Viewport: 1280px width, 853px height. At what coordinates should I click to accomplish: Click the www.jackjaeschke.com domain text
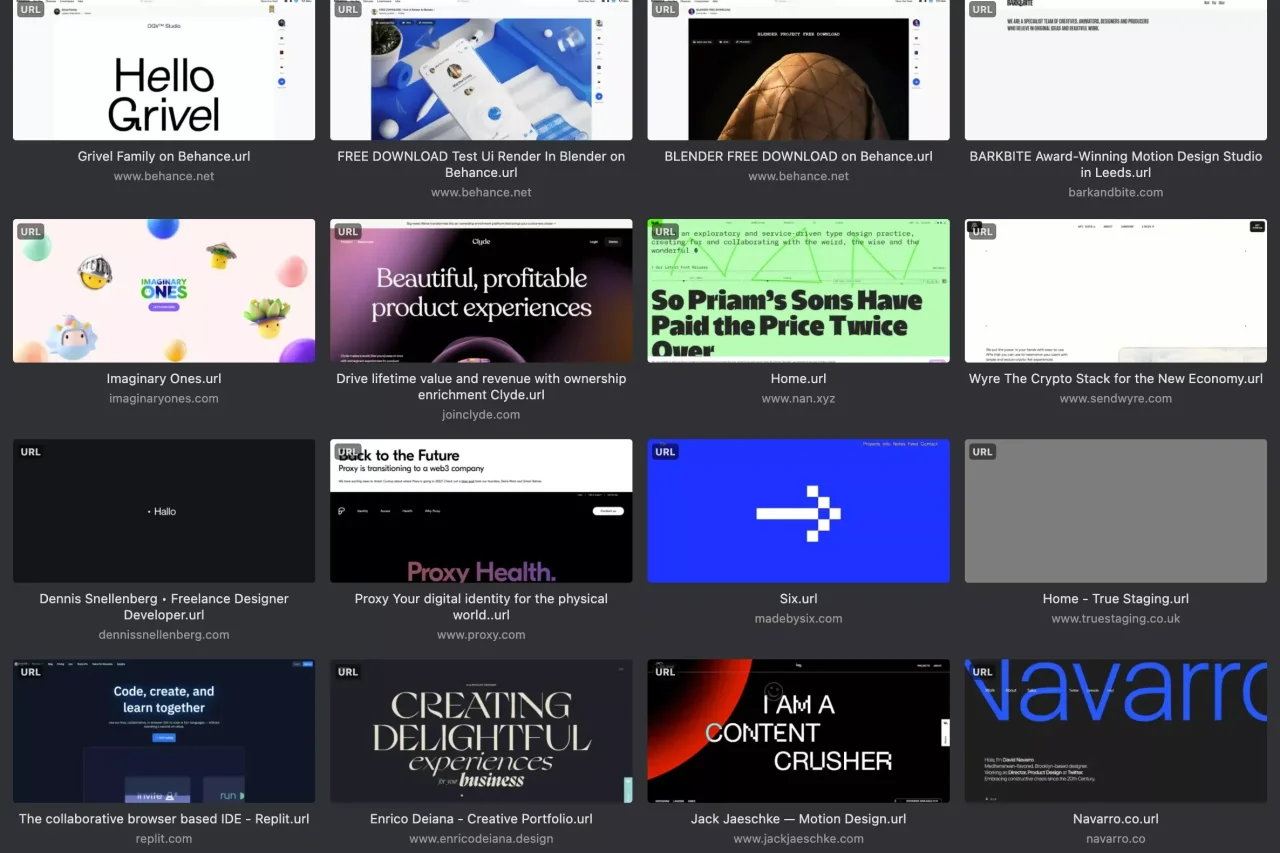[x=798, y=838]
